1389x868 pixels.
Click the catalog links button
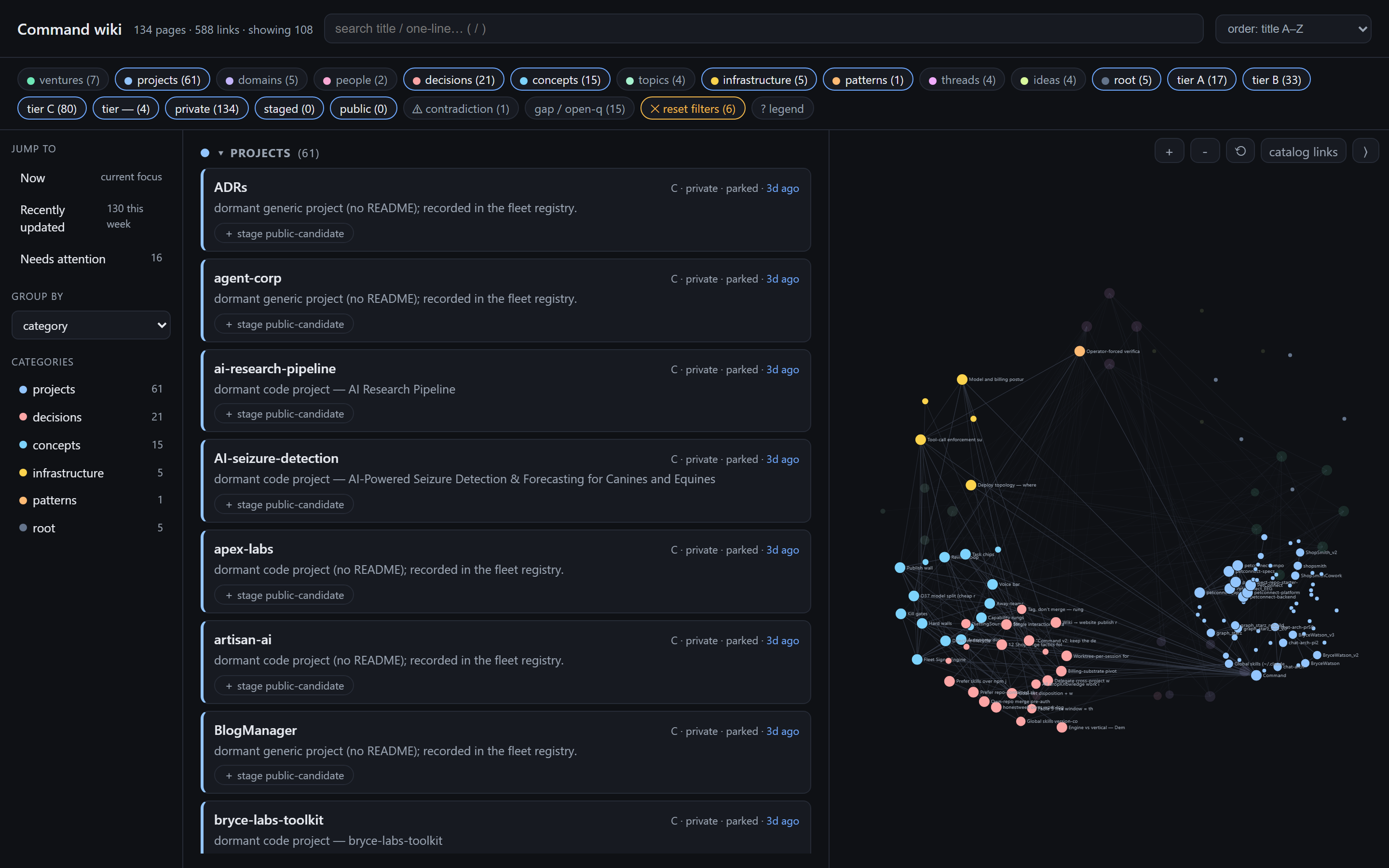[x=1303, y=151]
